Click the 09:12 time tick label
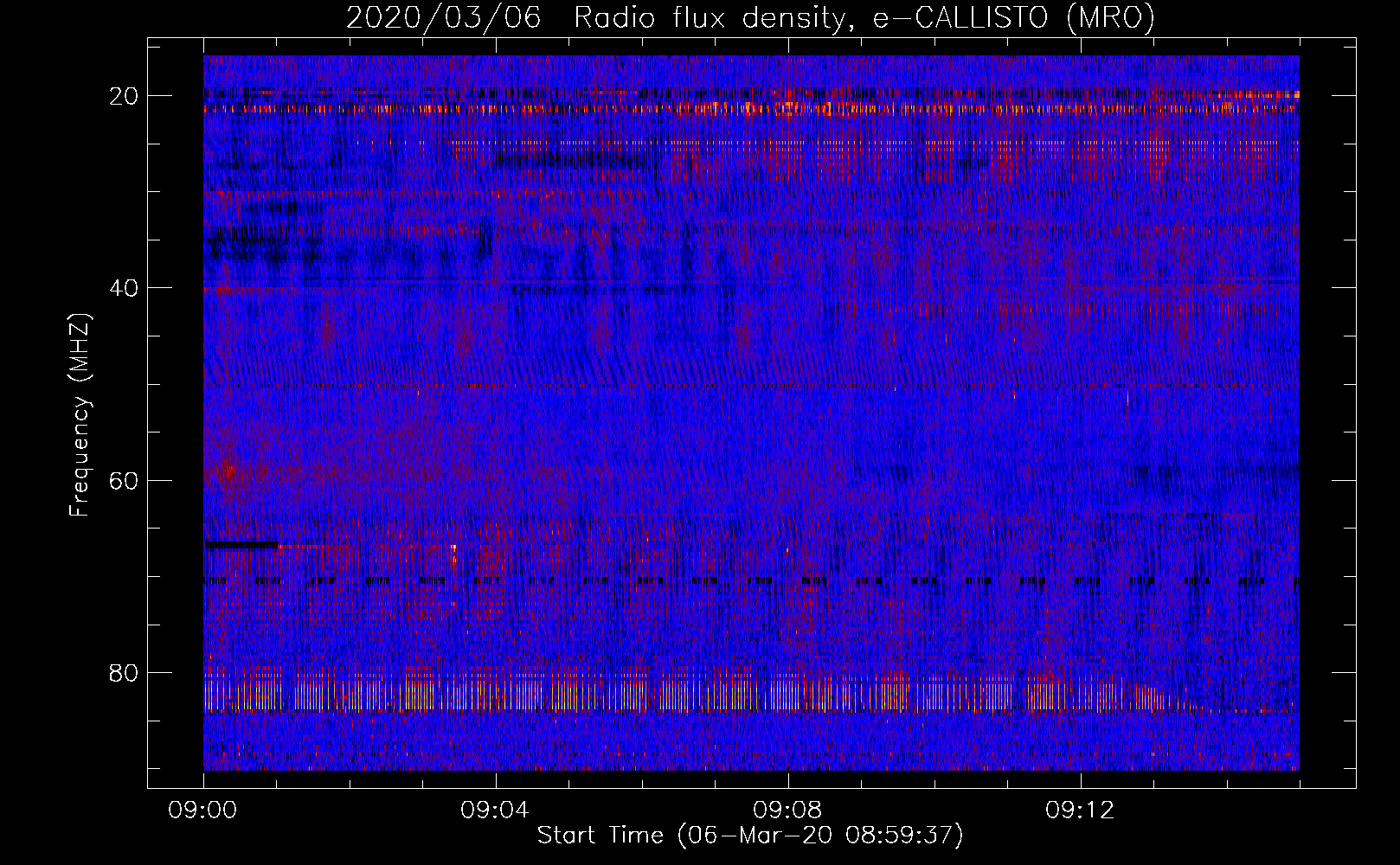The width and height of the screenshot is (1400, 865). tap(1081, 810)
